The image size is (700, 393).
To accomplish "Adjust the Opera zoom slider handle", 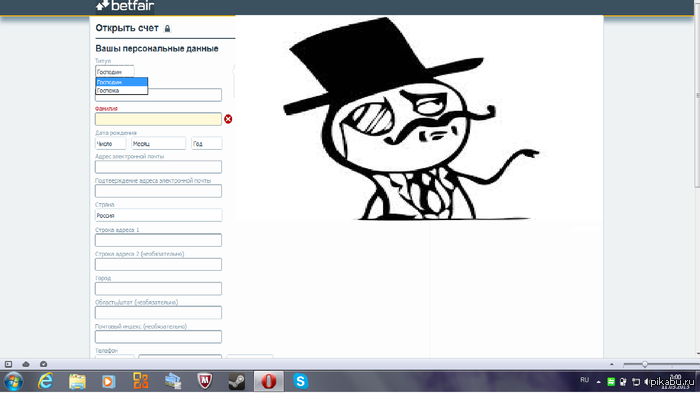I will click(x=645, y=364).
